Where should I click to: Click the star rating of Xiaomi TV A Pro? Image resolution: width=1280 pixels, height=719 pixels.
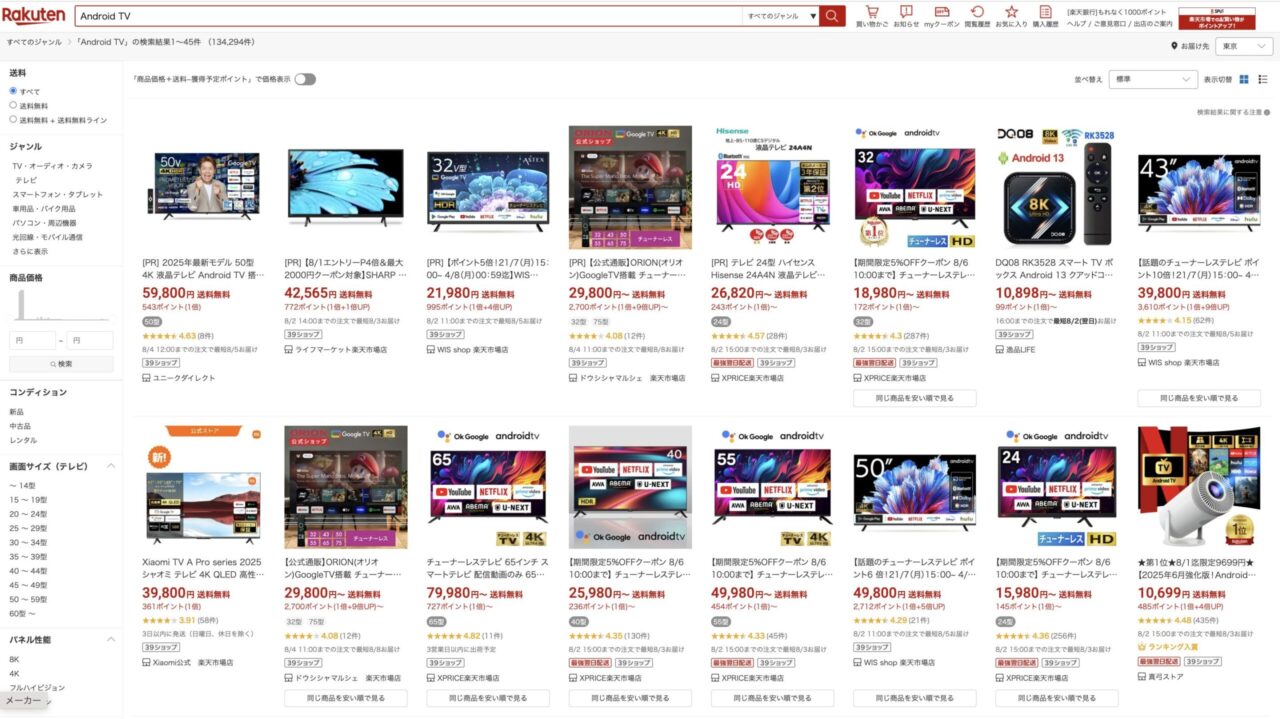click(159, 620)
